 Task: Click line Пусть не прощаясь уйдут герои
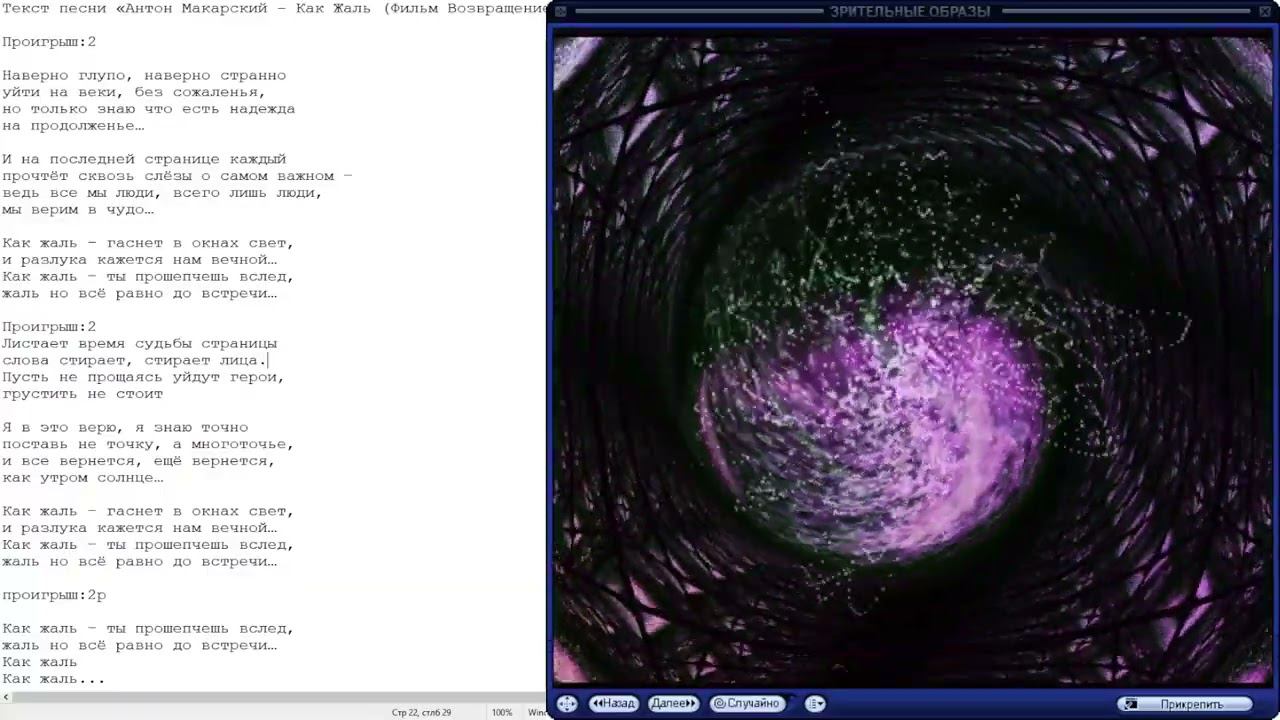tap(143, 377)
